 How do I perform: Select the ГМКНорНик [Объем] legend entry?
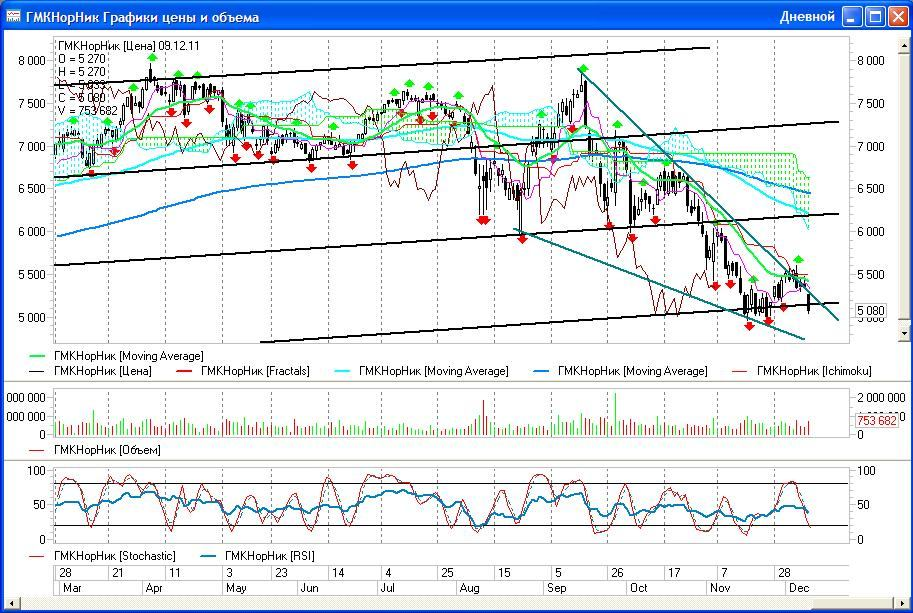tap(95, 450)
